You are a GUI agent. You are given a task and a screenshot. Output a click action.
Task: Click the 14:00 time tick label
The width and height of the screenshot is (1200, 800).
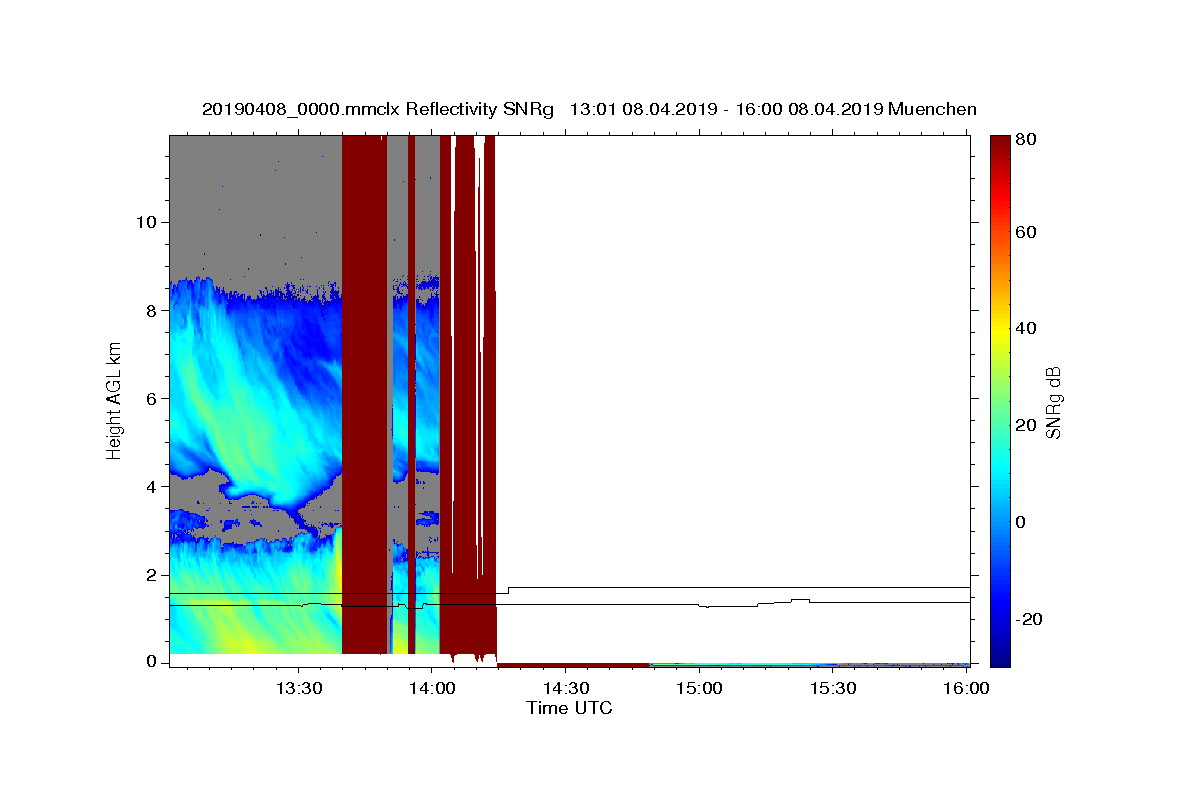tap(432, 688)
